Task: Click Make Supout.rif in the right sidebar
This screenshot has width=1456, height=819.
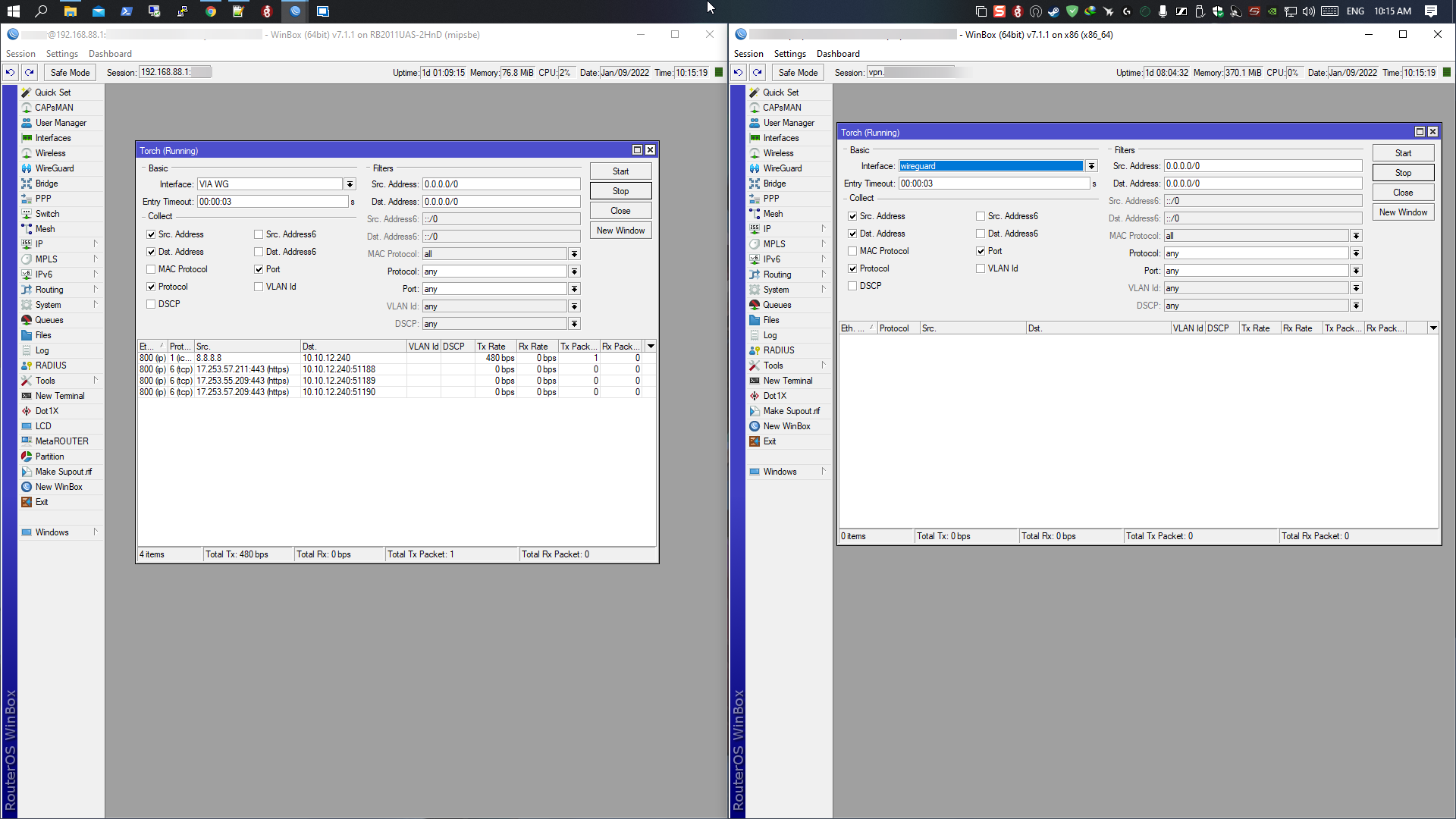Action: pos(791,411)
